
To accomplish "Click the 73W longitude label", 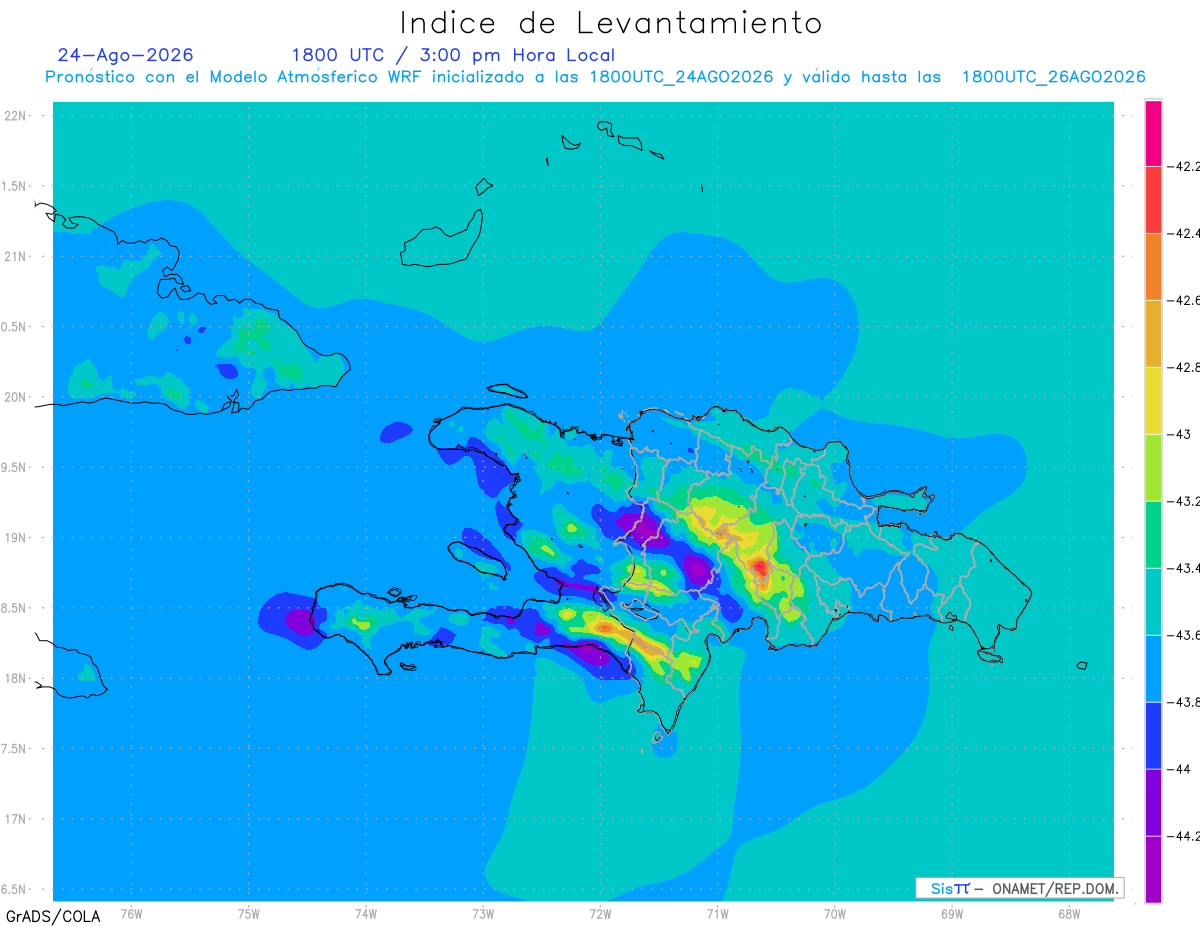I will [x=483, y=913].
